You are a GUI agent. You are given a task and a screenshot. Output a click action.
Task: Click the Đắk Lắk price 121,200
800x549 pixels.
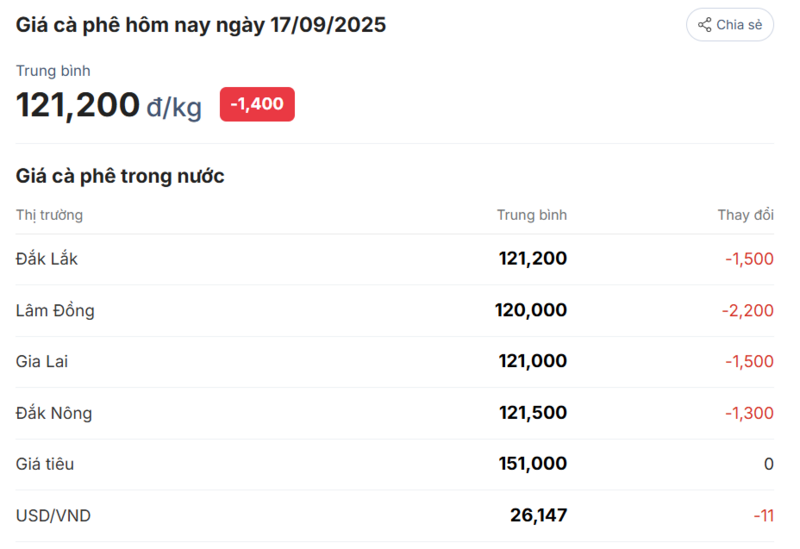point(533,259)
